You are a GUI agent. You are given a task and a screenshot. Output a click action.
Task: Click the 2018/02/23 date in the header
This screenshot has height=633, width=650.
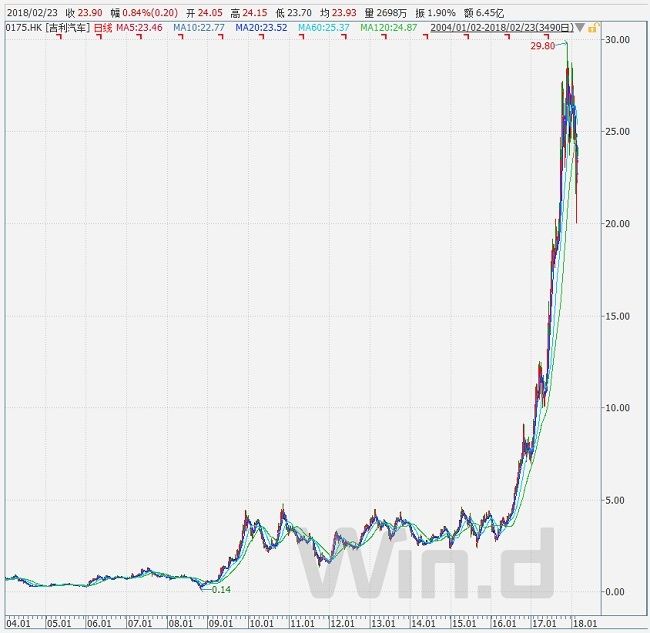coord(32,13)
